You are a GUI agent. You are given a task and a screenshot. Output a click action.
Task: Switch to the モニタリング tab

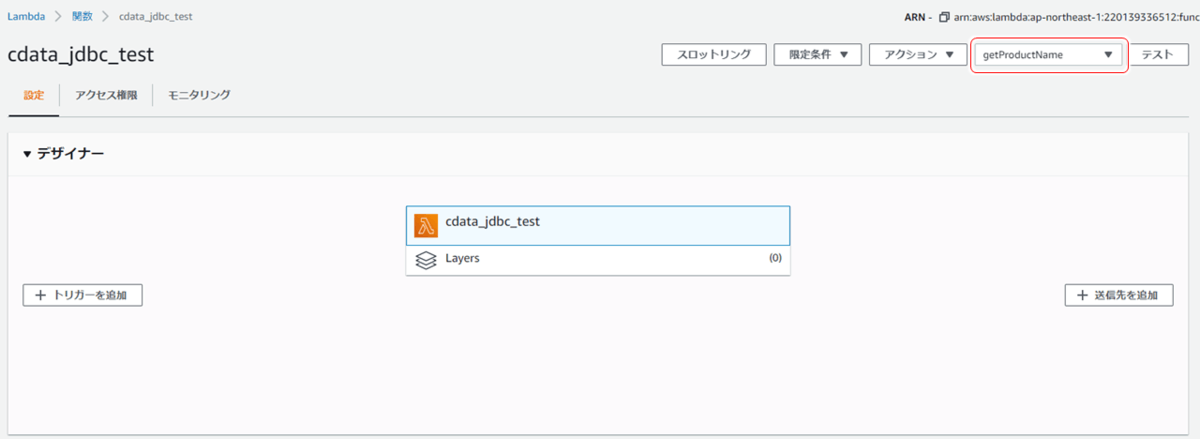coord(199,95)
